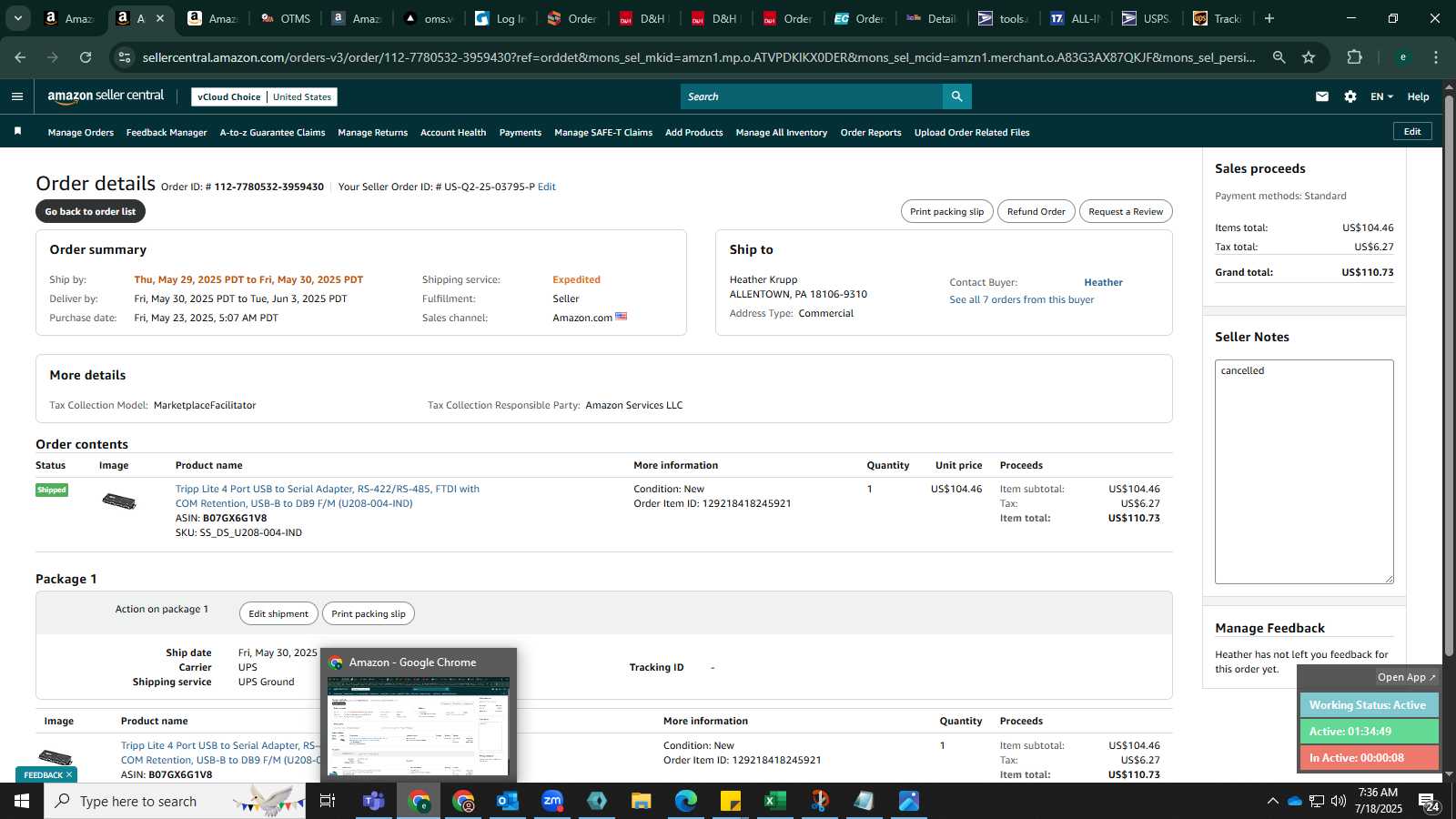The width and height of the screenshot is (1456, 819).
Task: Switch to the USPS browser tab
Action: coord(1146,18)
